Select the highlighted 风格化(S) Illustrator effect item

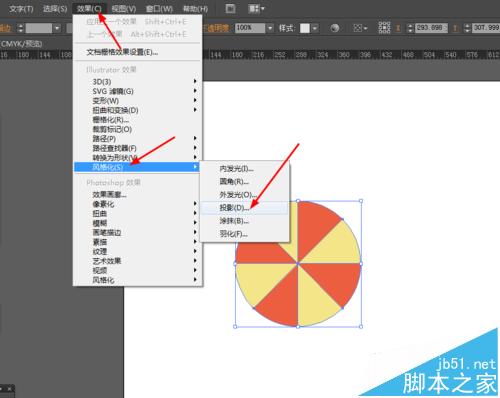(137, 167)
